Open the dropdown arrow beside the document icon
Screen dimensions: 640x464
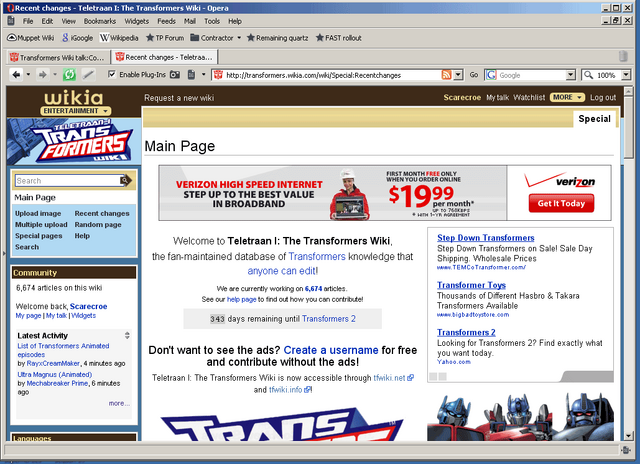click(x=203, y=75)
